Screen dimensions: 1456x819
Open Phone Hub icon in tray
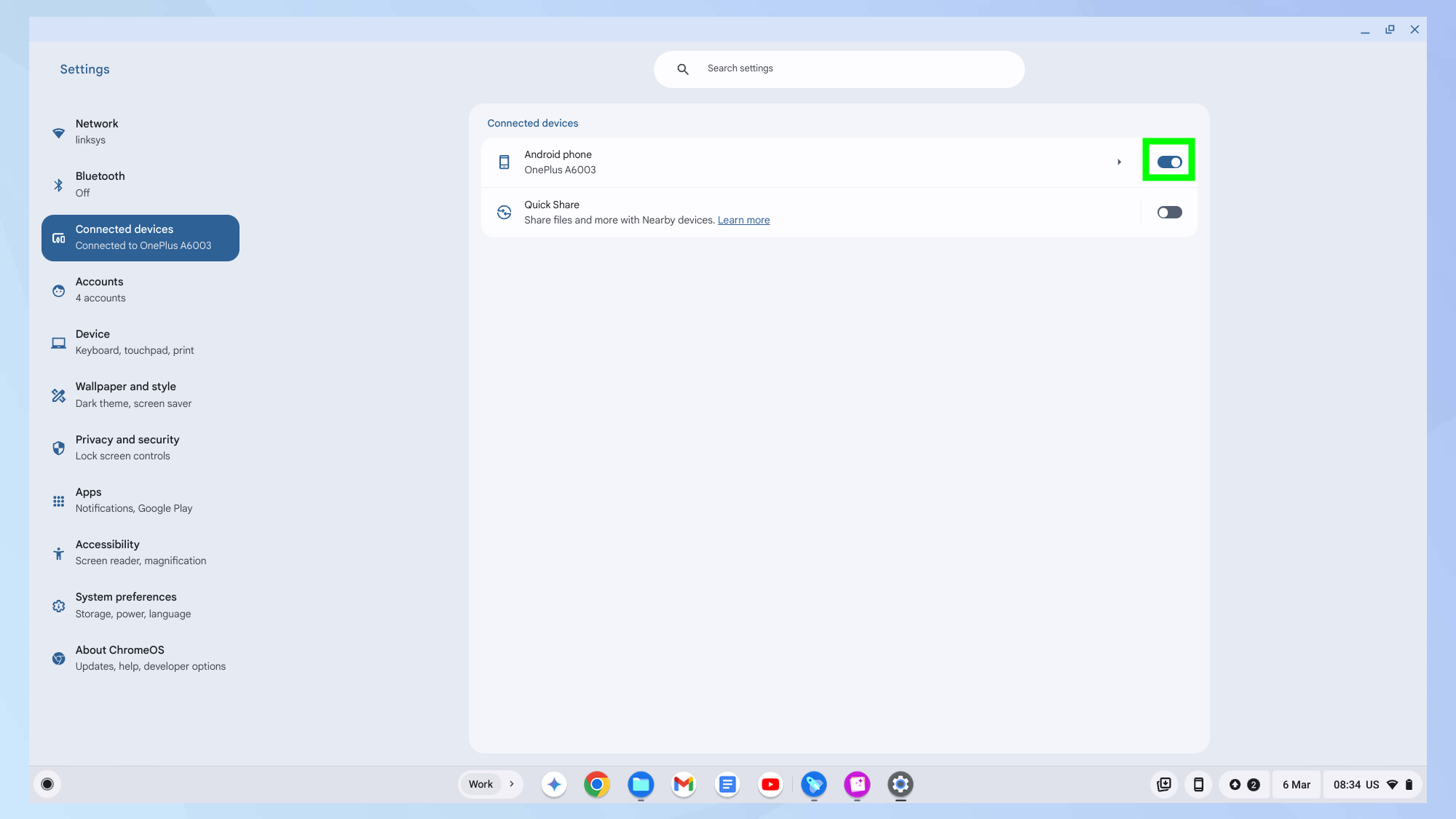tap(1198, 784)
